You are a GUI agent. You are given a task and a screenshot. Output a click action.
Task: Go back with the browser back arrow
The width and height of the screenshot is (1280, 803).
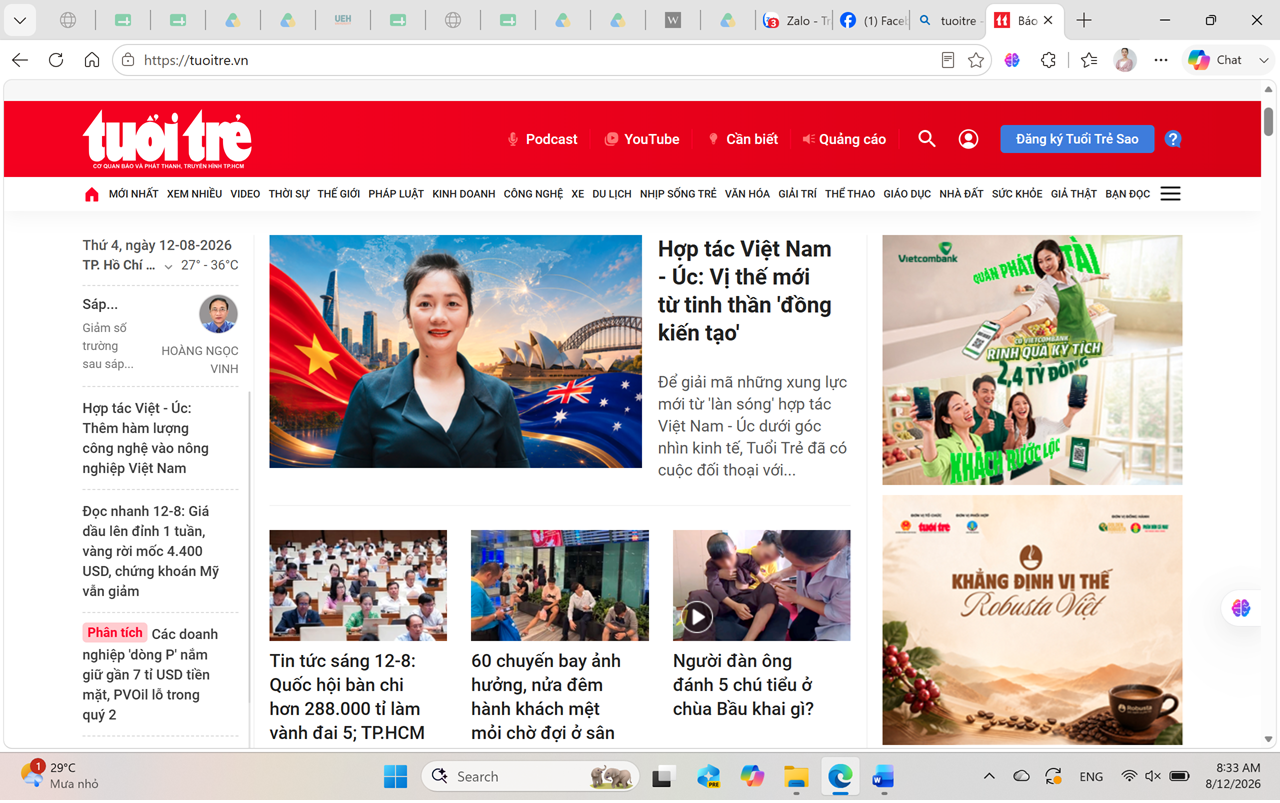[20, 60]
